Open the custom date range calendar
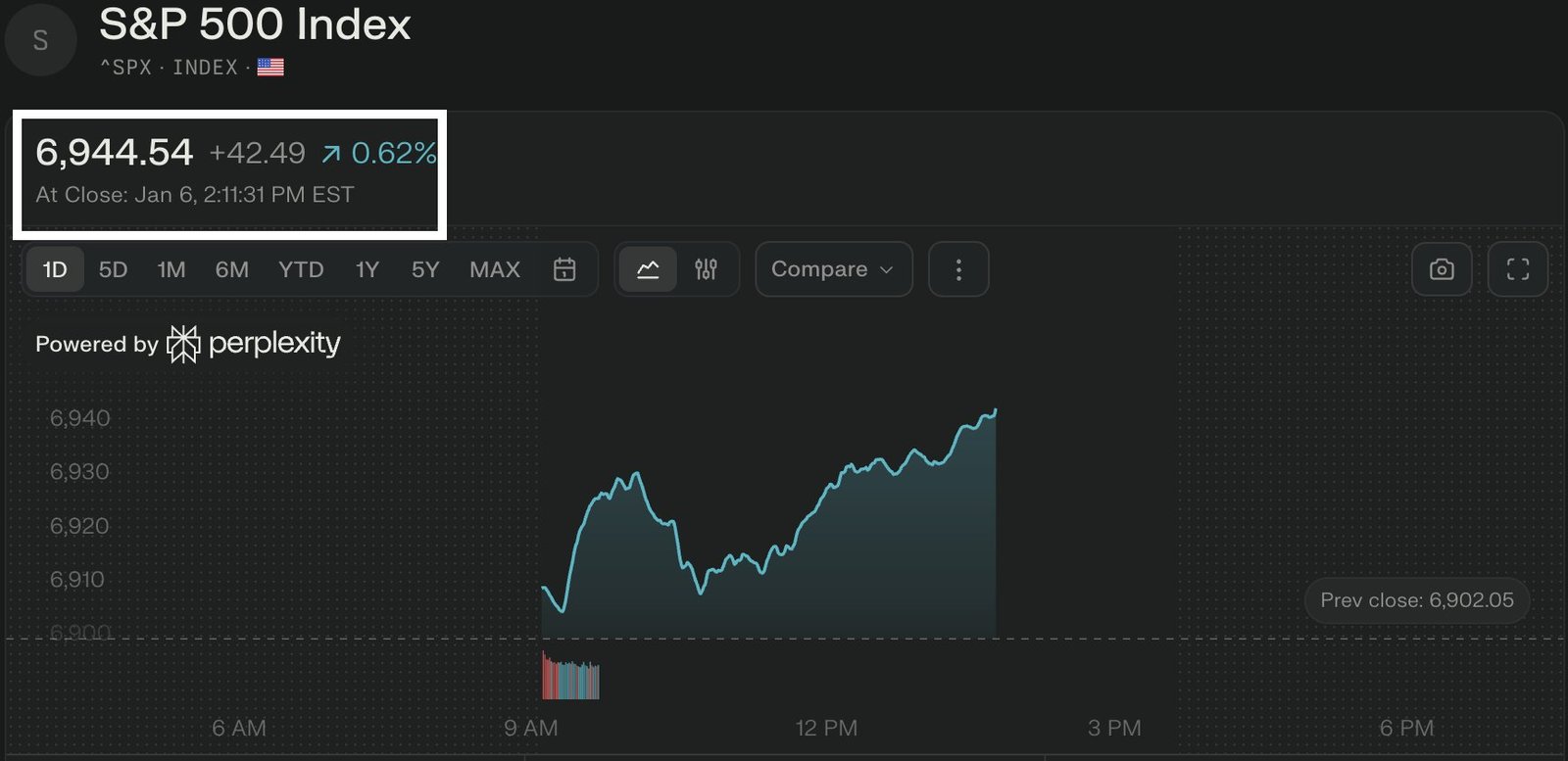Viewport: 1568px width, 761px height. (x=564, y=269)
